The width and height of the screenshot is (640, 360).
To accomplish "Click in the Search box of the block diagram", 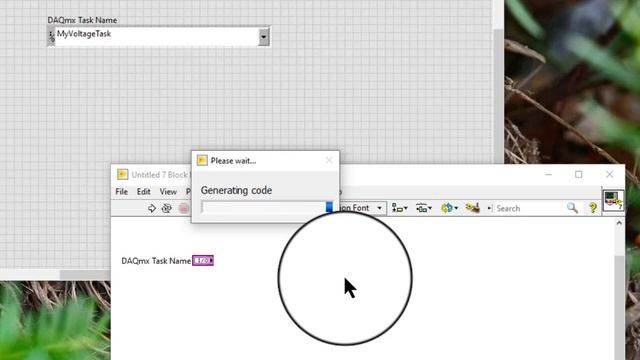I will pyautogui.click(x=530, y=208).
